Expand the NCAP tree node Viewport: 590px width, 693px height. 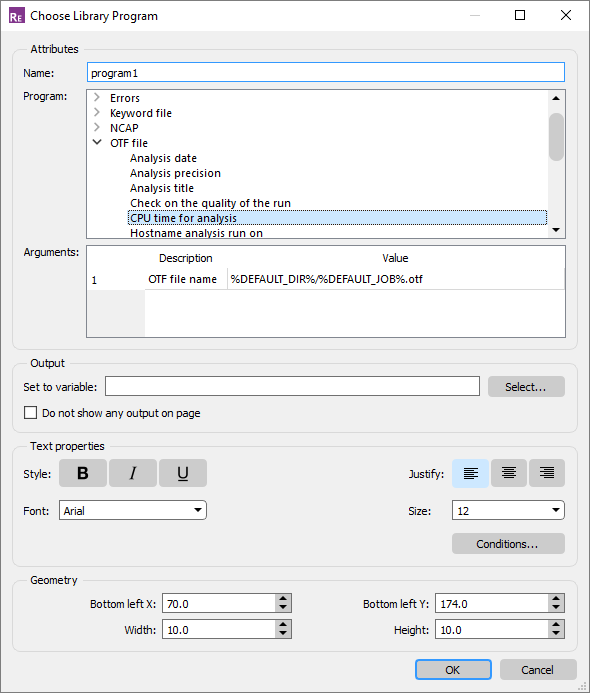pos(97,128)
